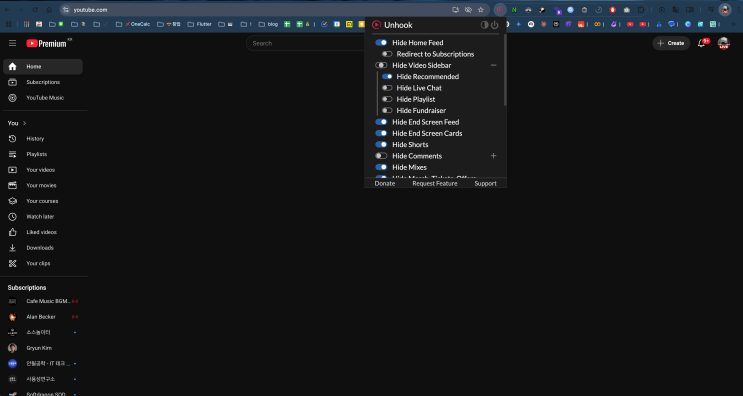
Task: Bookmark this page with the star icon
Action: [x=481, y=9]
